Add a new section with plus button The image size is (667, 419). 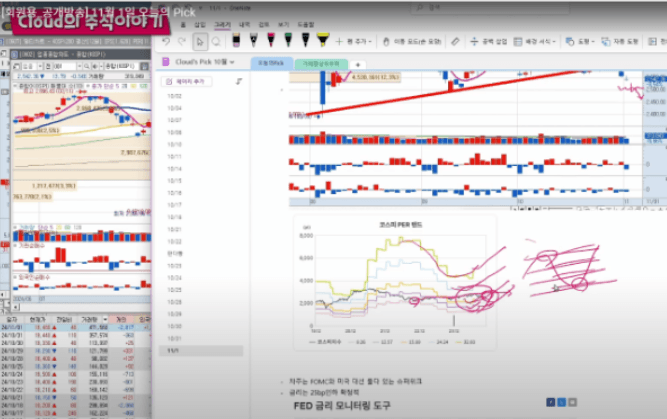click(358, 65)
